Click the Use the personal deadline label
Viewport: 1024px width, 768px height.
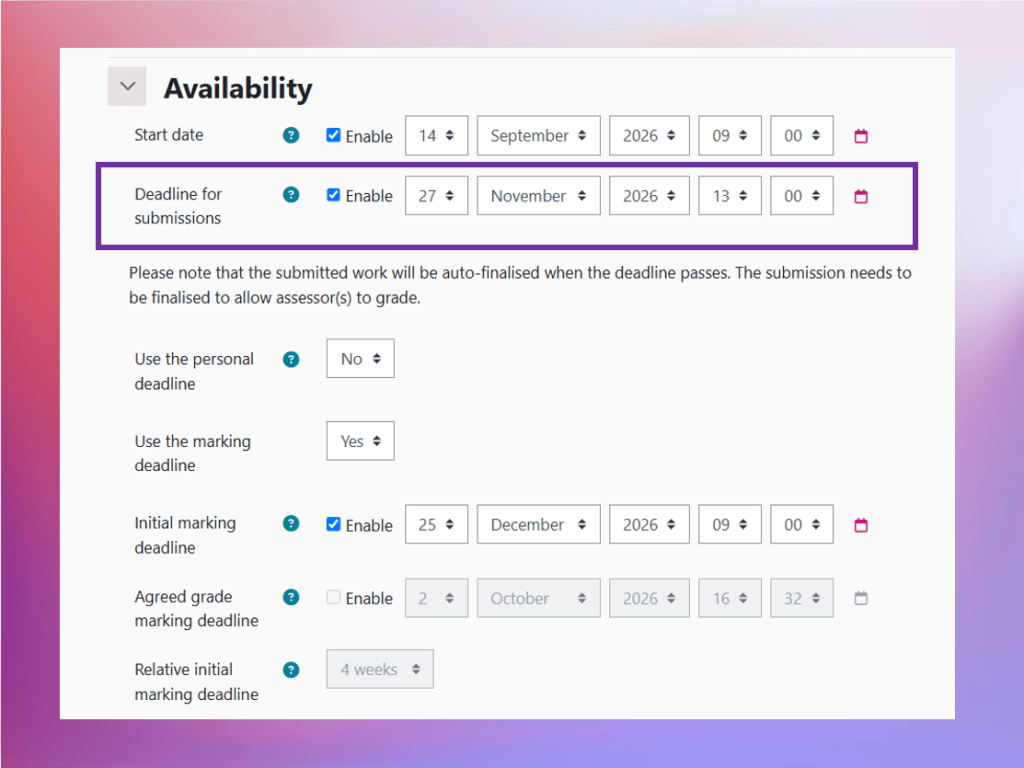[194, 371]
